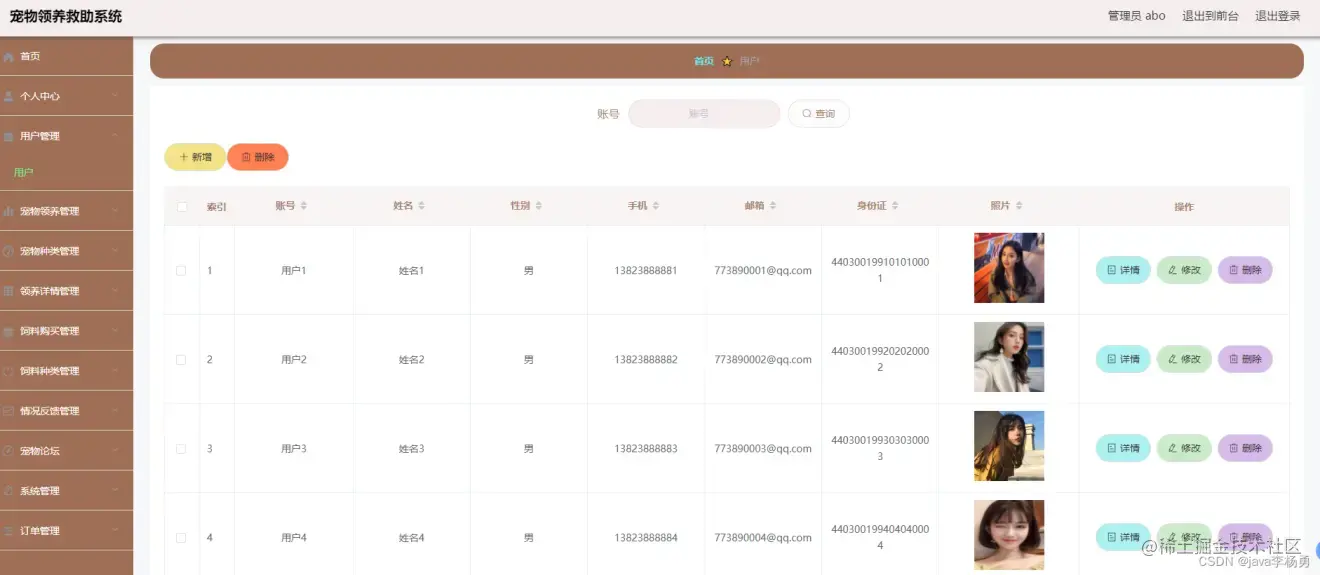The image size is (1320, 575).
Task: Click 修改 for 用户2
Action: (x=1184, y=359)
